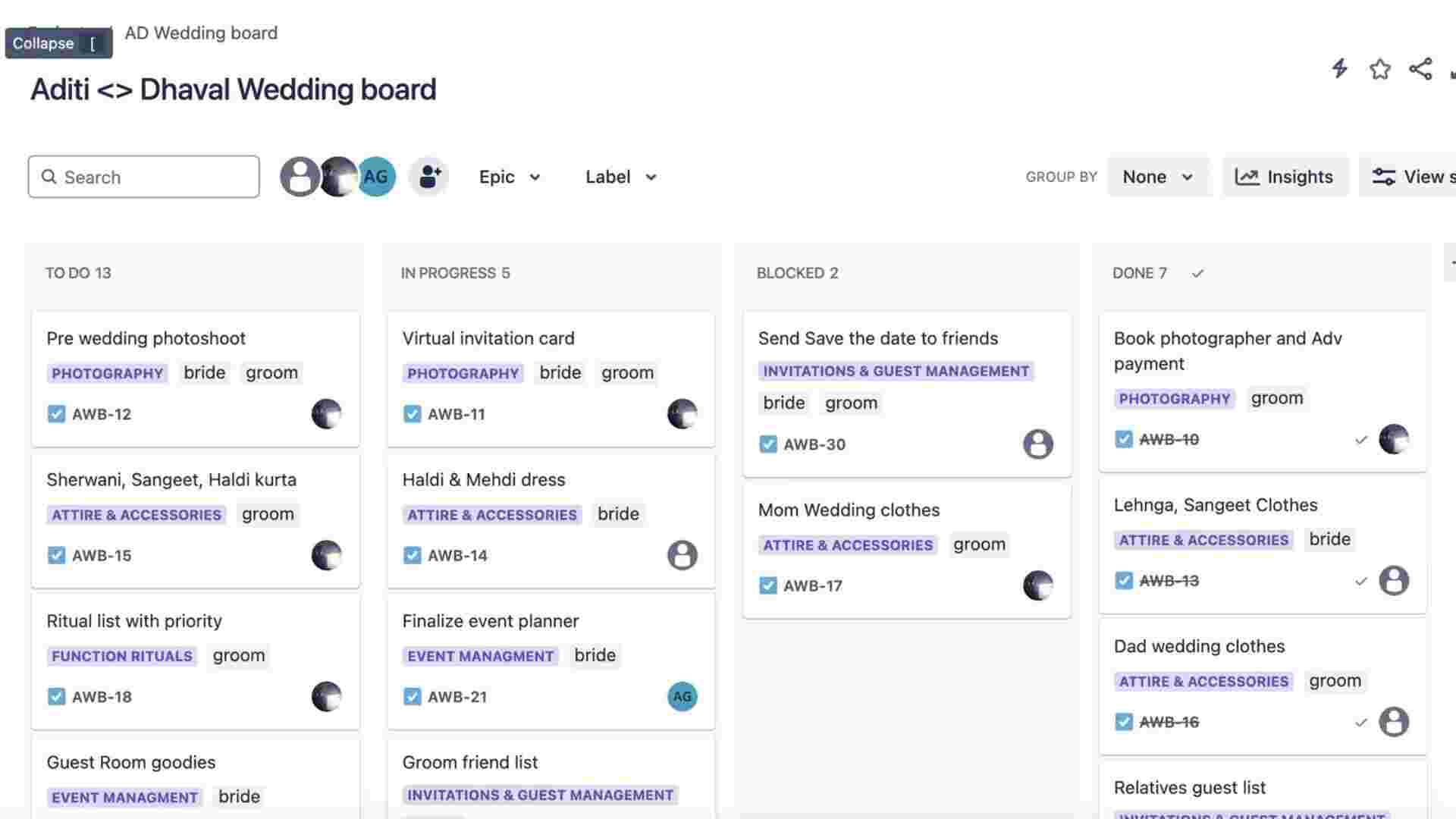1456x819 pixels.
Task: Click FUNCTION RITUALS epic tag
Action: click(122, 656)
